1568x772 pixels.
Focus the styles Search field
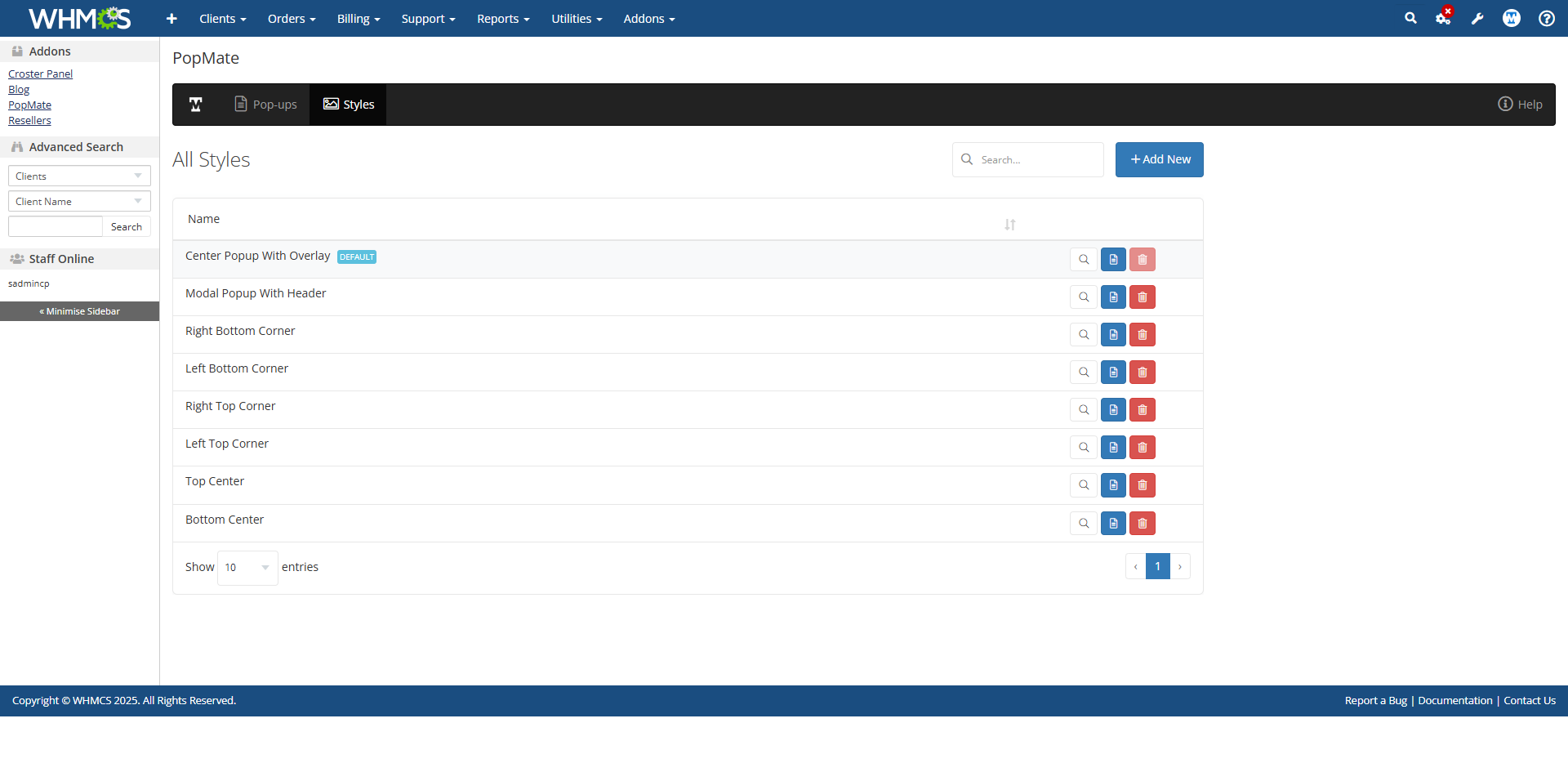tap(1028, 159)
